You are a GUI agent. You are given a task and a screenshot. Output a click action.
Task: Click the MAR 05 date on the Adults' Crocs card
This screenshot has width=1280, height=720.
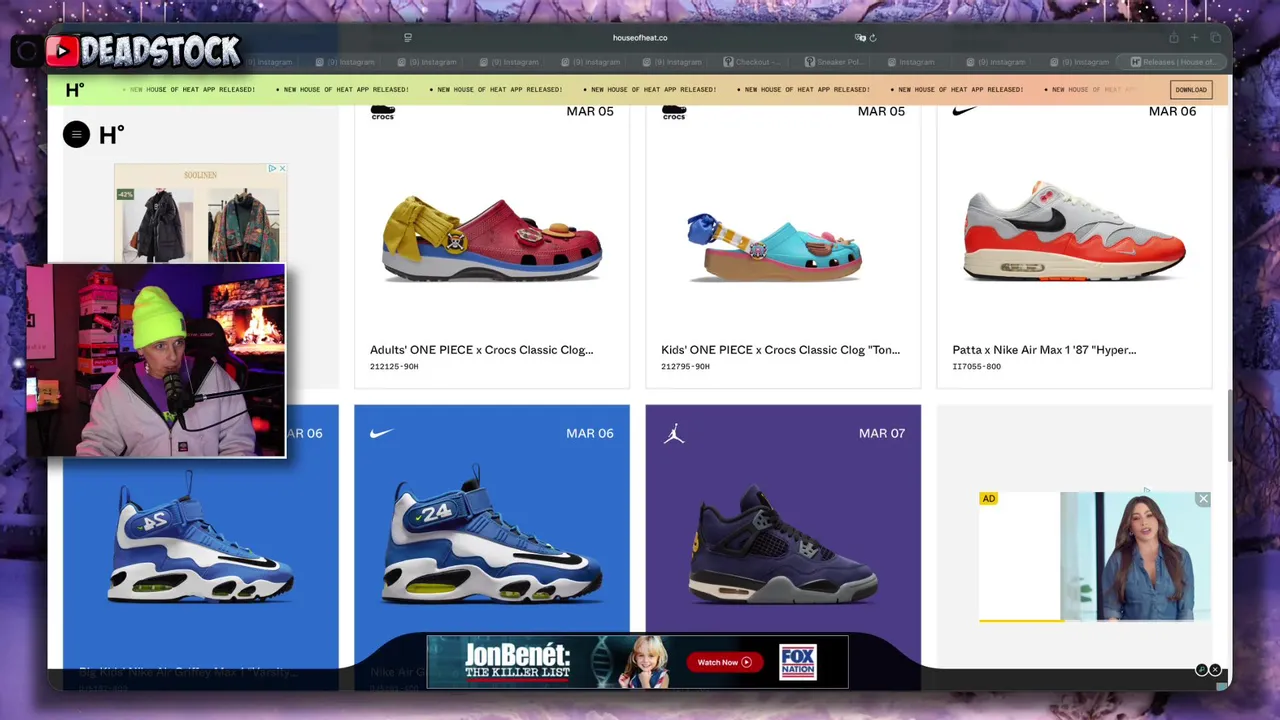[590, 111]
